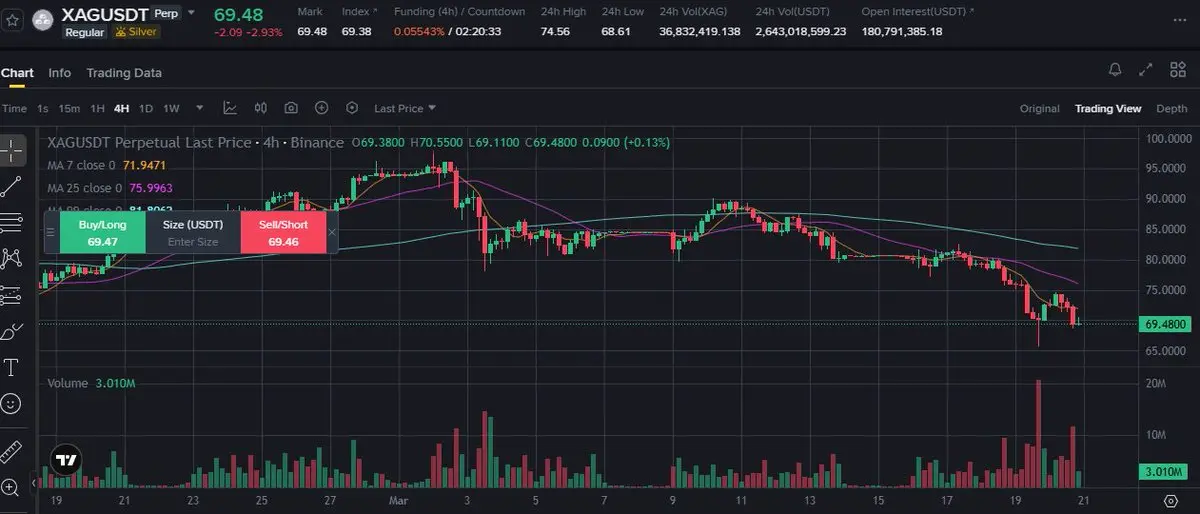Image resolution: width=1200 pixels, height=514 pixels.
Task: Select the 1W time interval
Action: [171, 108]
